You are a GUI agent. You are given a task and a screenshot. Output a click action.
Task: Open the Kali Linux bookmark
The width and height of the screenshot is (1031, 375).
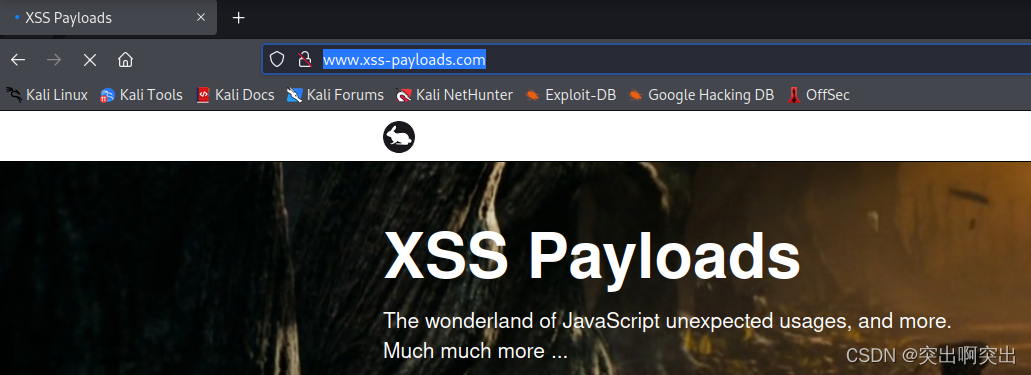click(47, 95)
